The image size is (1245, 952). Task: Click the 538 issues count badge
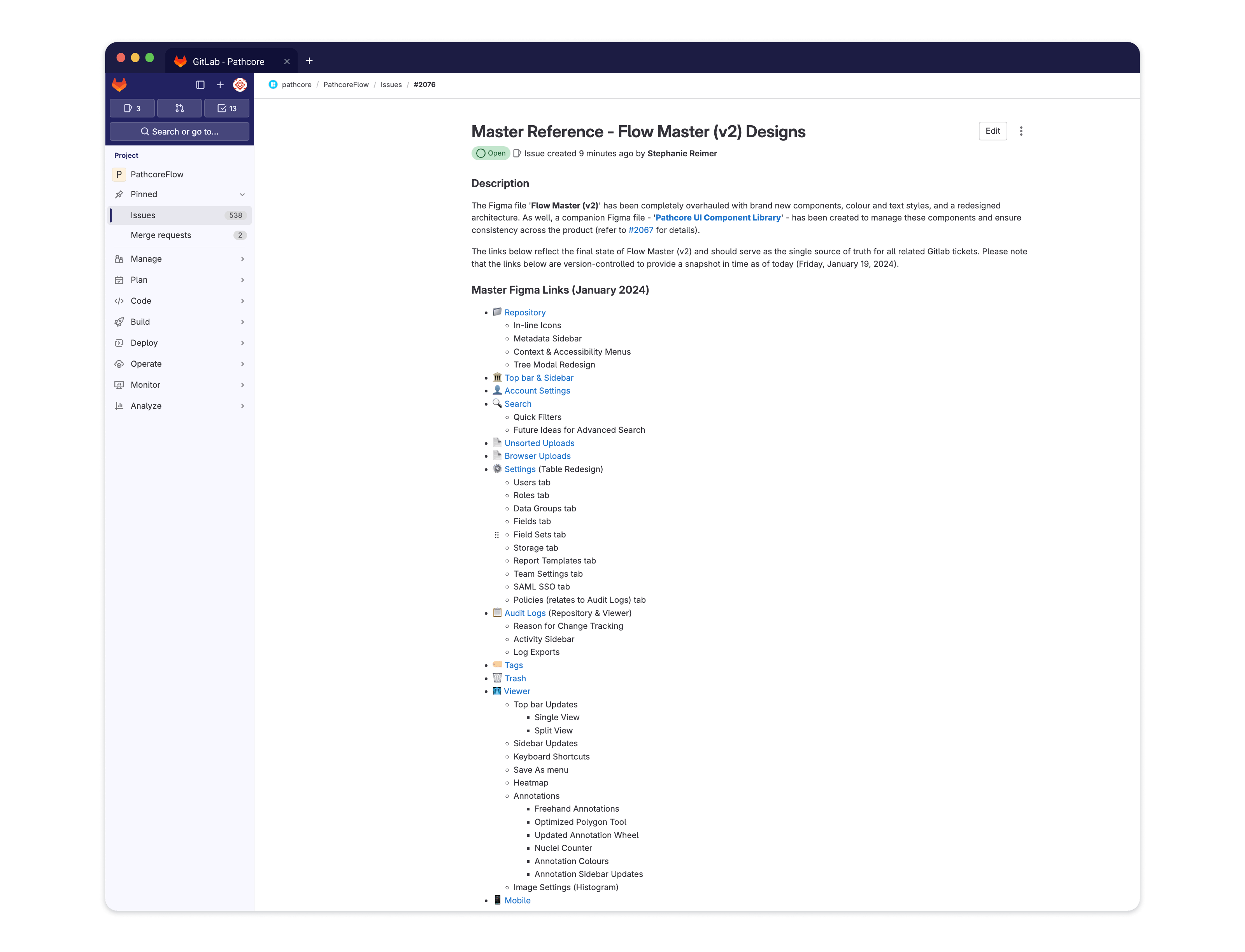(x=235, y=215)
